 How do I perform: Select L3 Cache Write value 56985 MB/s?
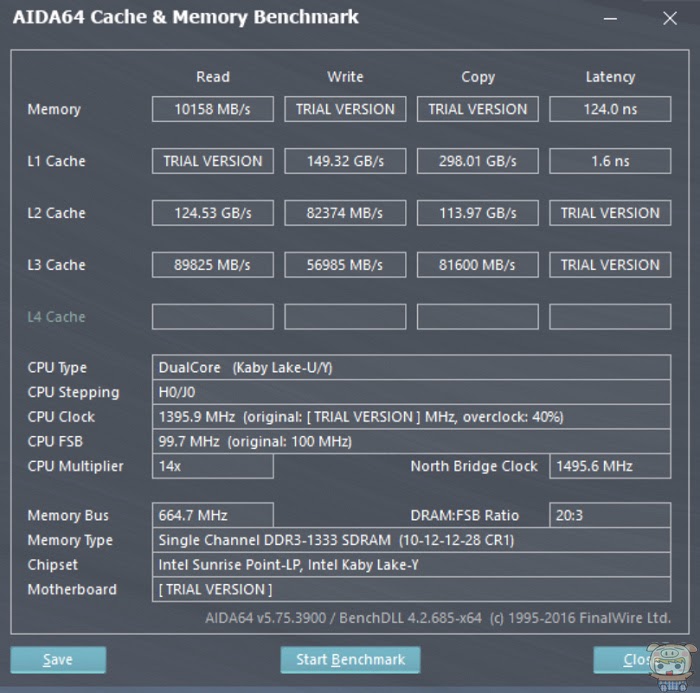(345, 265)
